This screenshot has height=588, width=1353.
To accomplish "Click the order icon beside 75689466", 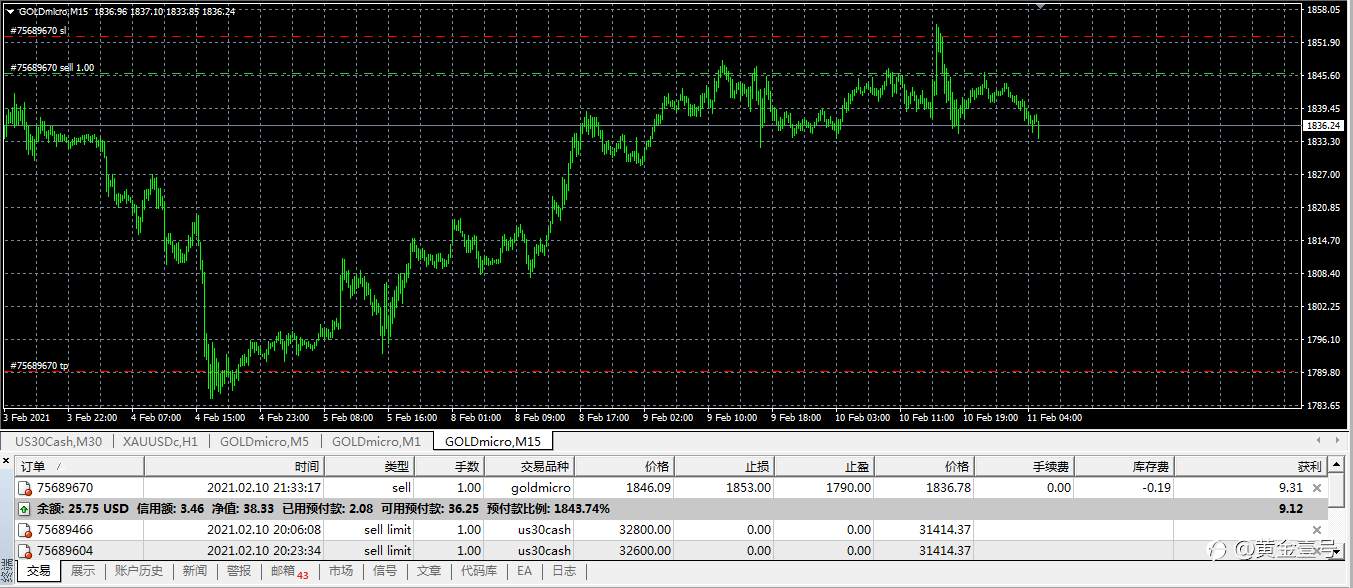I will (24, 530).
